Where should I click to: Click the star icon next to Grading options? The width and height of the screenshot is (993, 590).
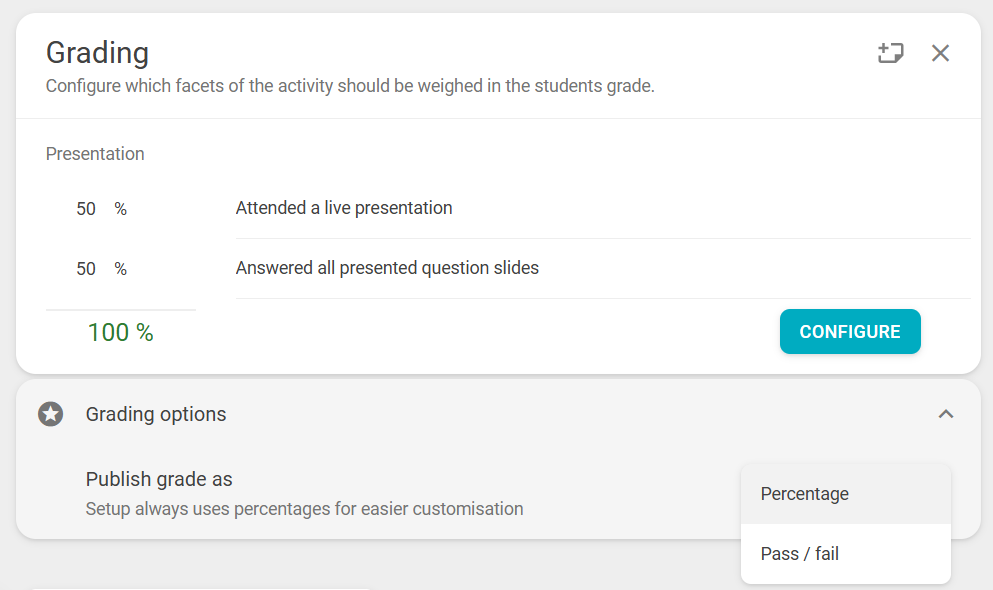click(x=51, y=414)
